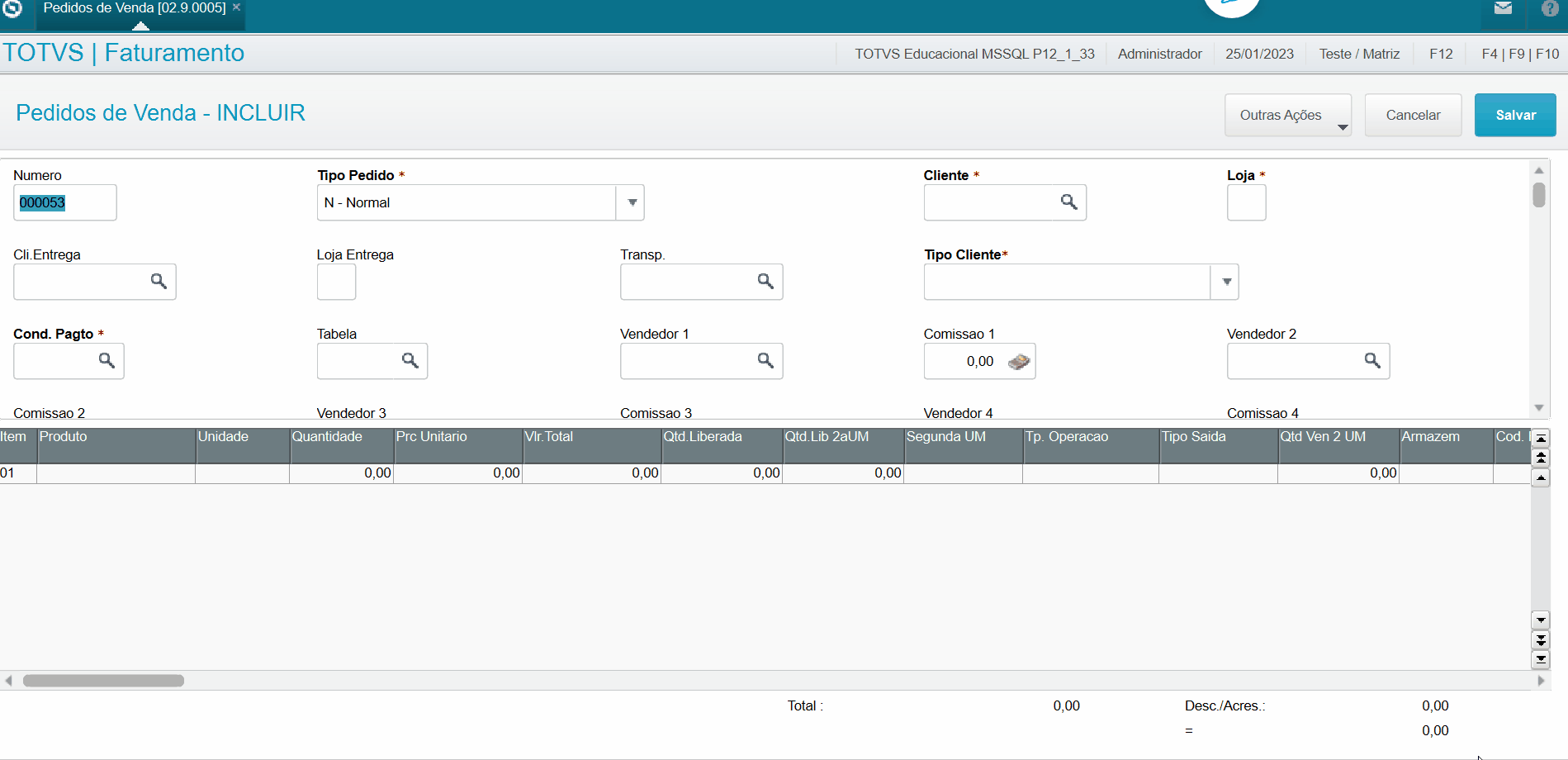Click the Qtd.Lib 2aUM column header
Screen dimensions: 1568x760
click(842, 444)
